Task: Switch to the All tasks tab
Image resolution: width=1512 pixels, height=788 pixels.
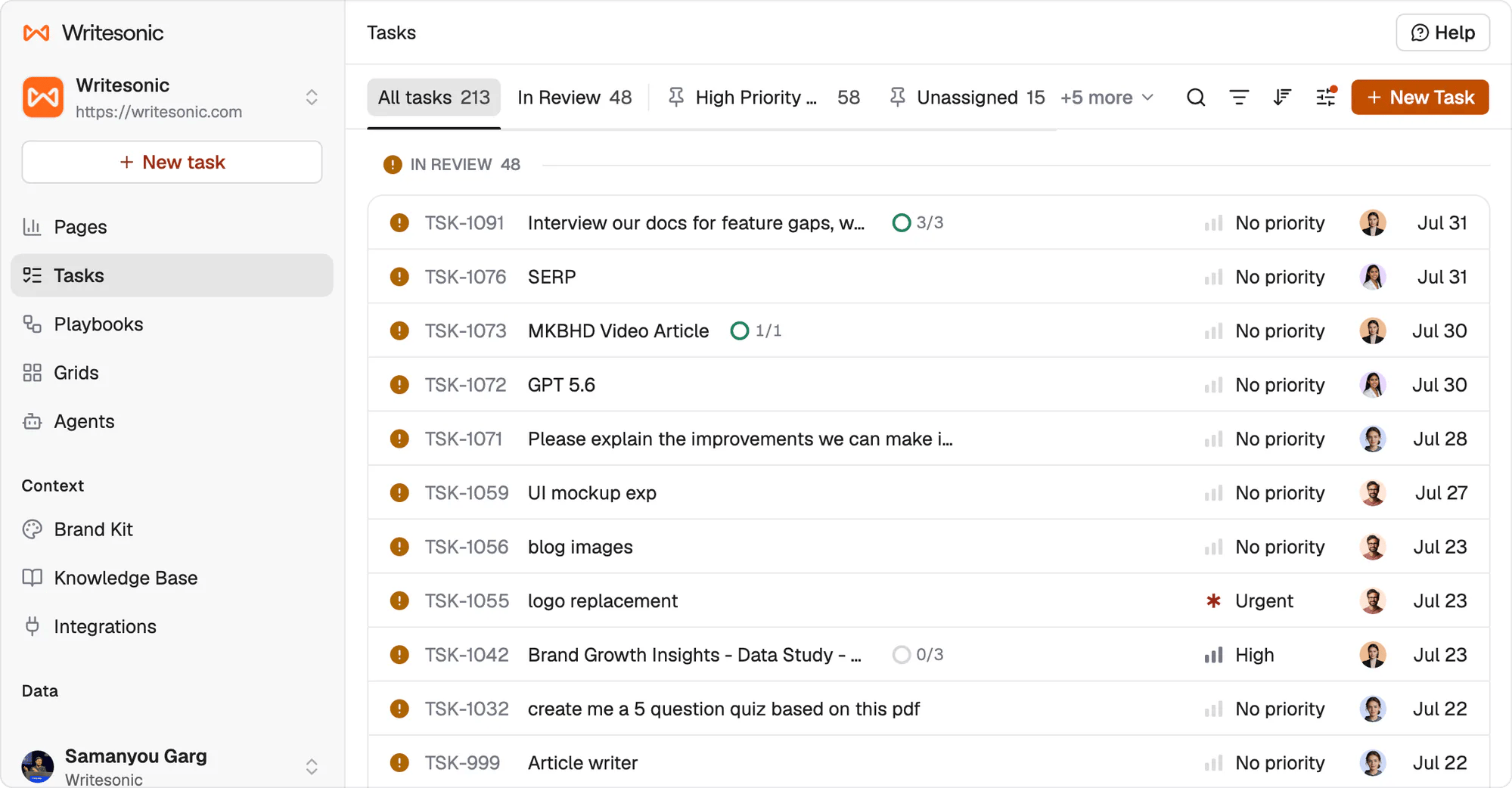Action: (434, 98)
